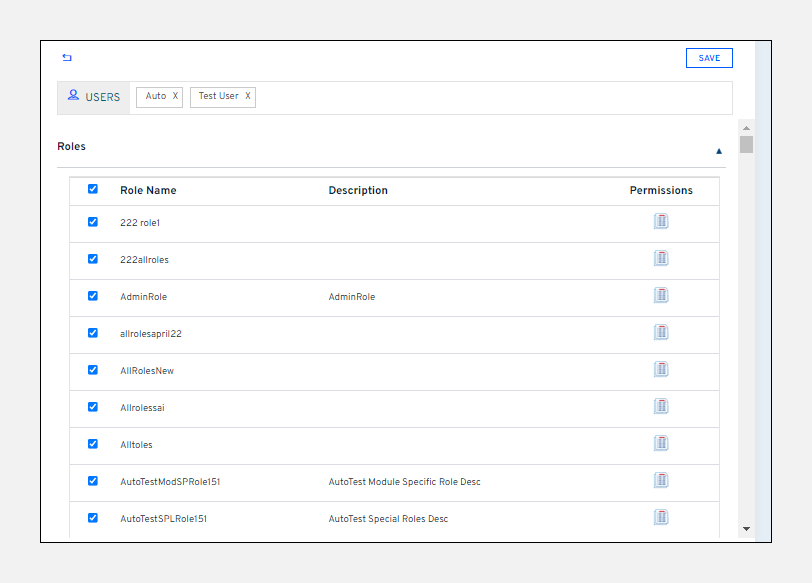View Permissions for AutoTestModSPRole151
812x583 pixels.
tap(661, 479)
